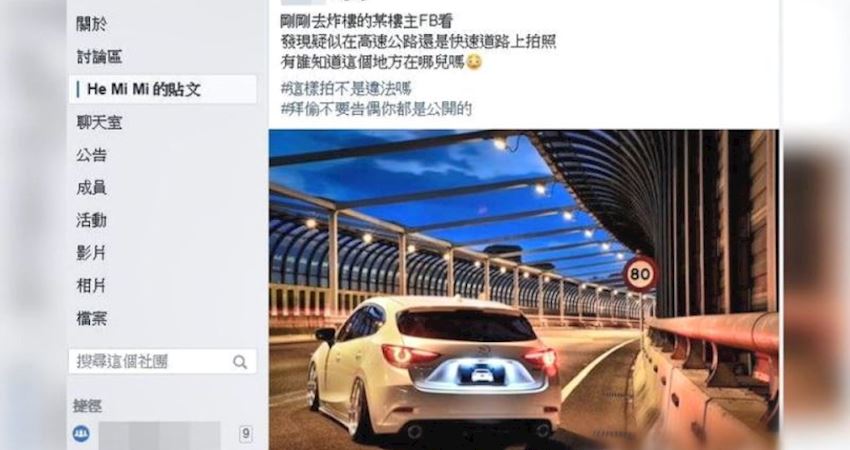Click the blurred shortcut group name
850x450 pixels.
point(159,434)
